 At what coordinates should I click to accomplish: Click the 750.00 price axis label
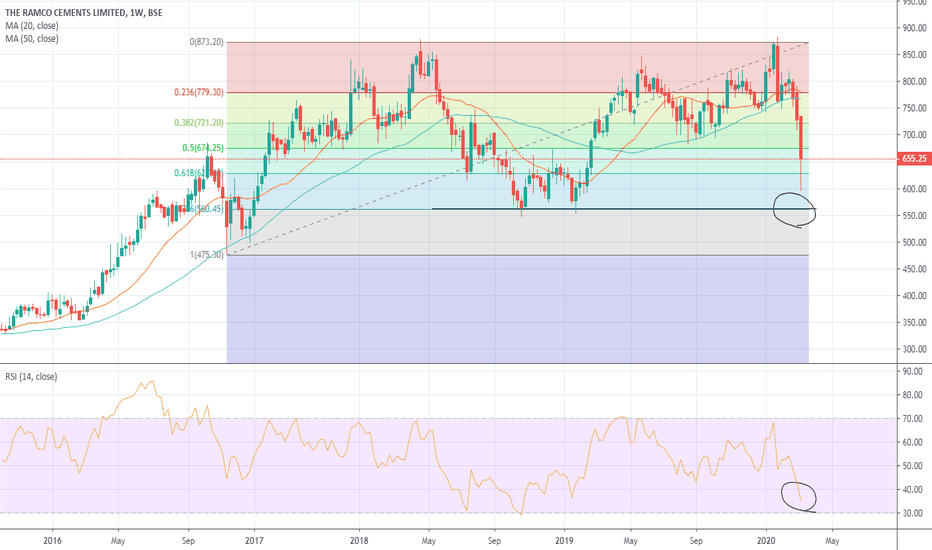click(x=914, y=108)
